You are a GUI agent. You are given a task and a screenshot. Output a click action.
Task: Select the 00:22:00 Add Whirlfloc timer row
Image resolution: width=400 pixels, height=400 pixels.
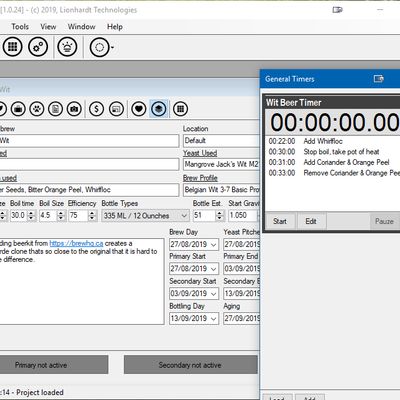[332, 141]
